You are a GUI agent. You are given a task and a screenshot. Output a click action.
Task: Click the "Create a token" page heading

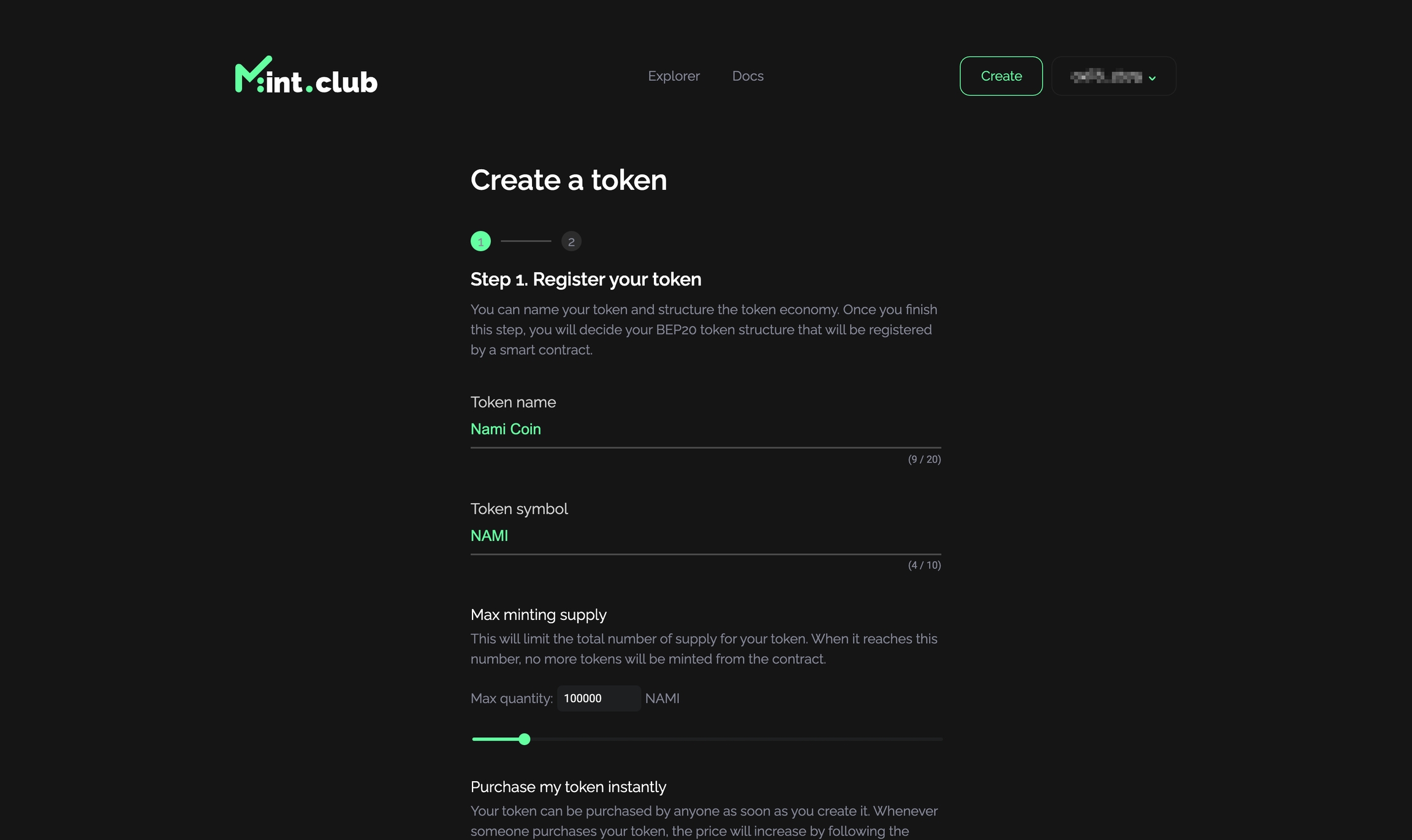pyautogui.click(x=568, y=180)
